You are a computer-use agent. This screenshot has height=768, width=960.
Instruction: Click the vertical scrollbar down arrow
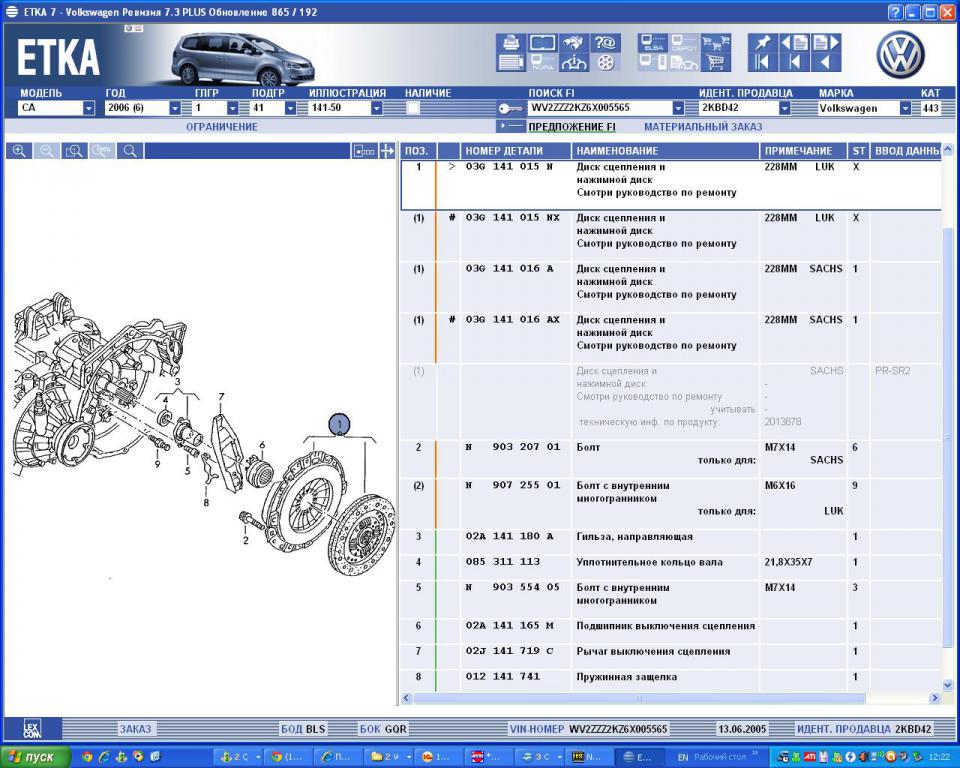click(x=947, y=685)
